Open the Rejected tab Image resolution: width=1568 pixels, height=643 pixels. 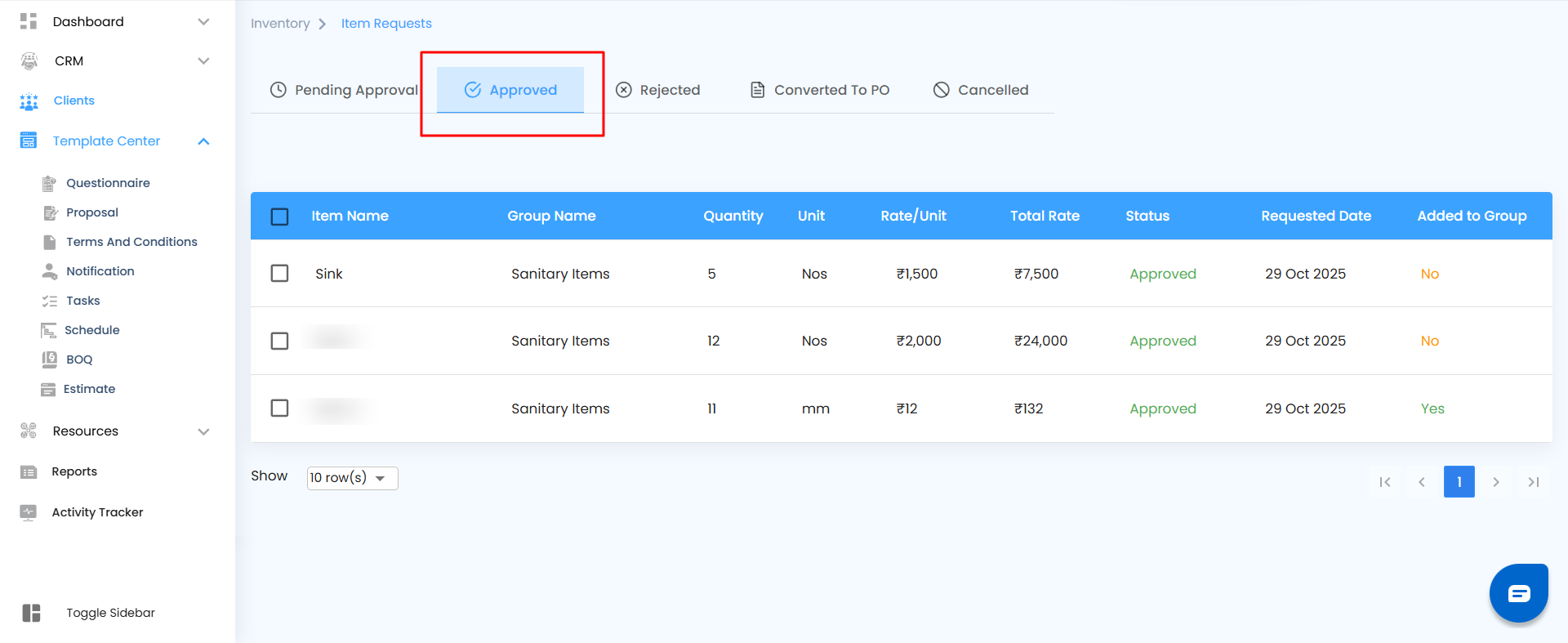click(x=658, y=90)
